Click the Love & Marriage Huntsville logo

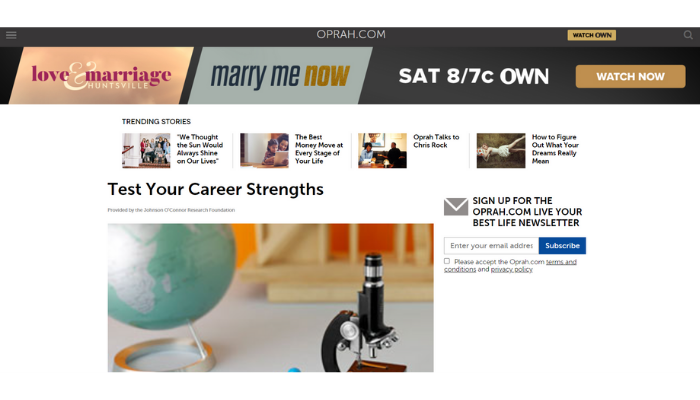[x=101, y=75]
